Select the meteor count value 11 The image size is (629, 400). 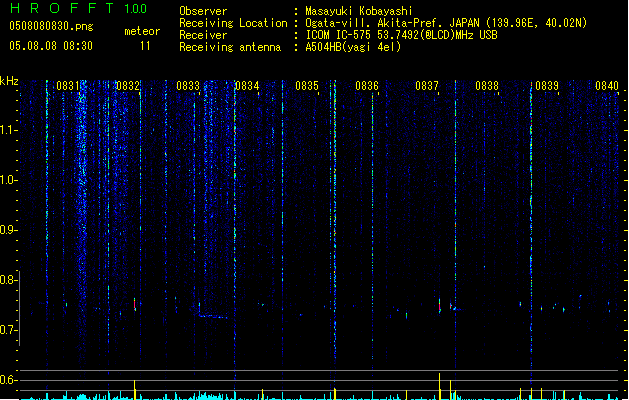pyautogui.click(x=145, y=46)
